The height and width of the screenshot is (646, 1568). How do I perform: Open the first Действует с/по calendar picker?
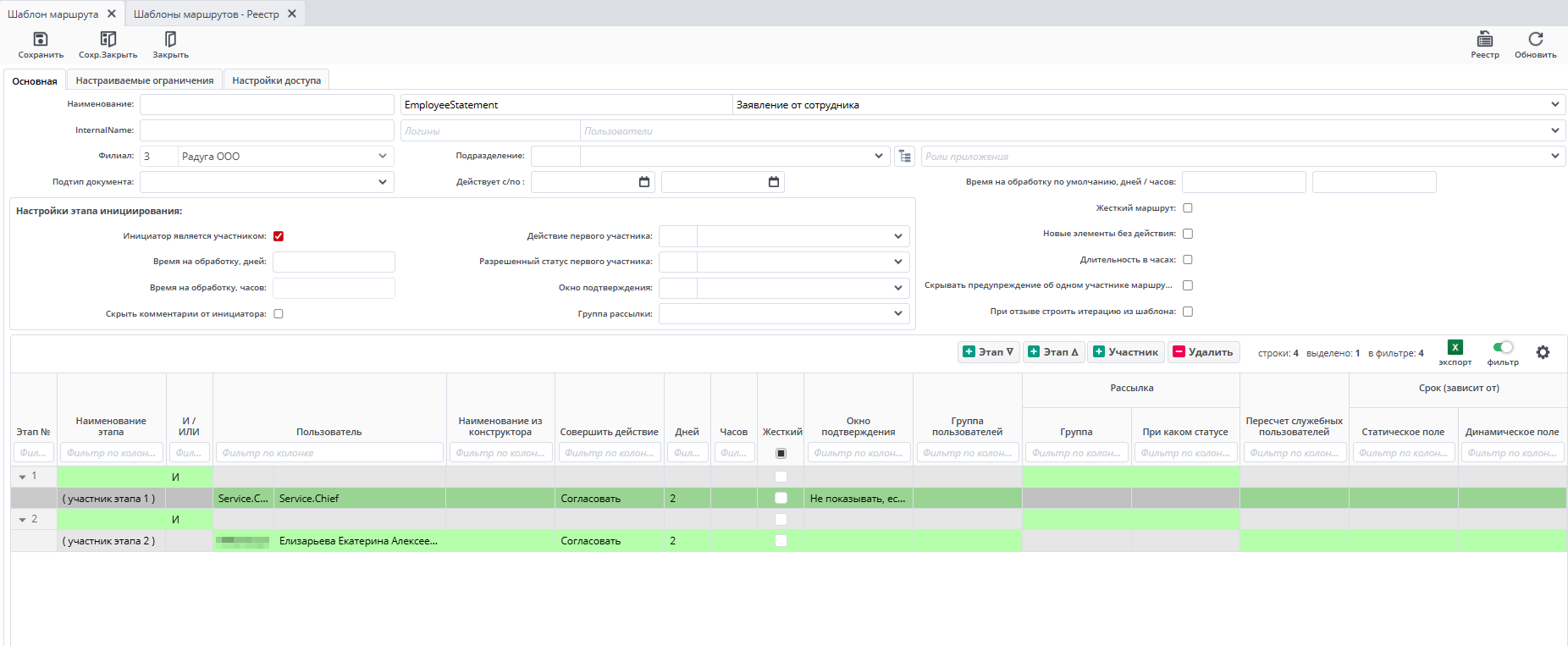click(643, 182)
